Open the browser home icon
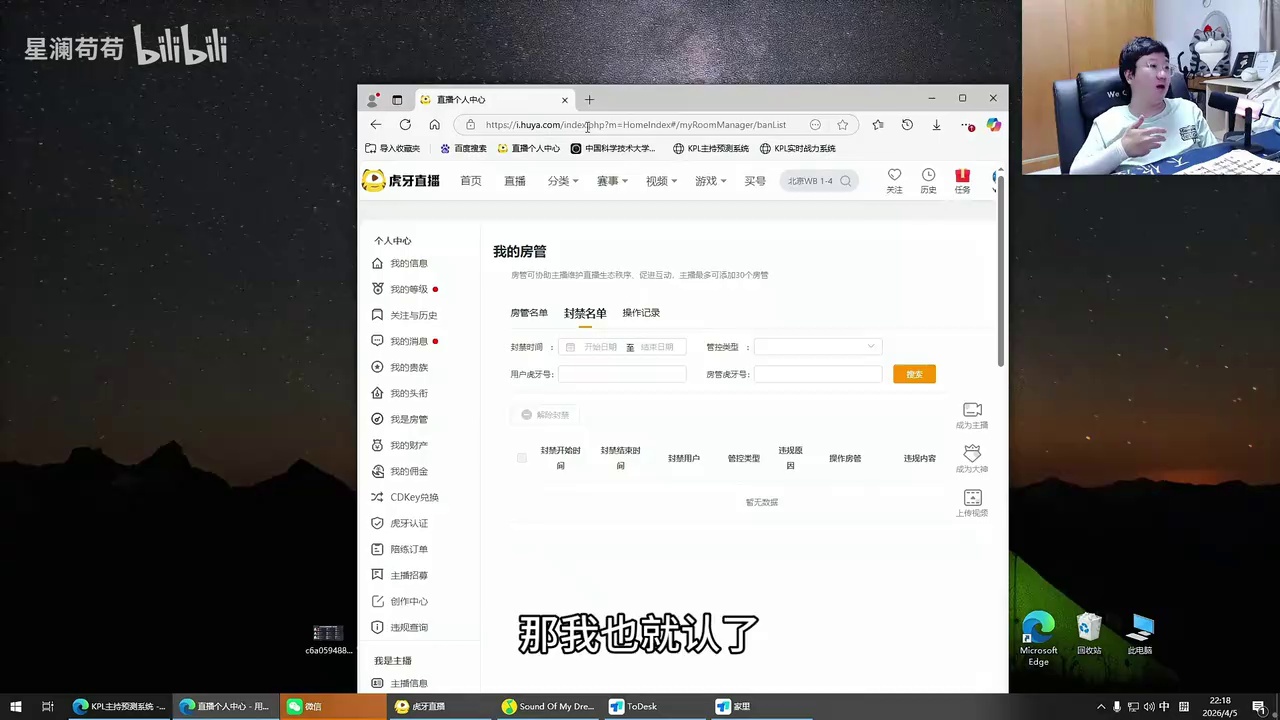The image size is (1280, 720). pyautogui.click(x=434, y=125)
